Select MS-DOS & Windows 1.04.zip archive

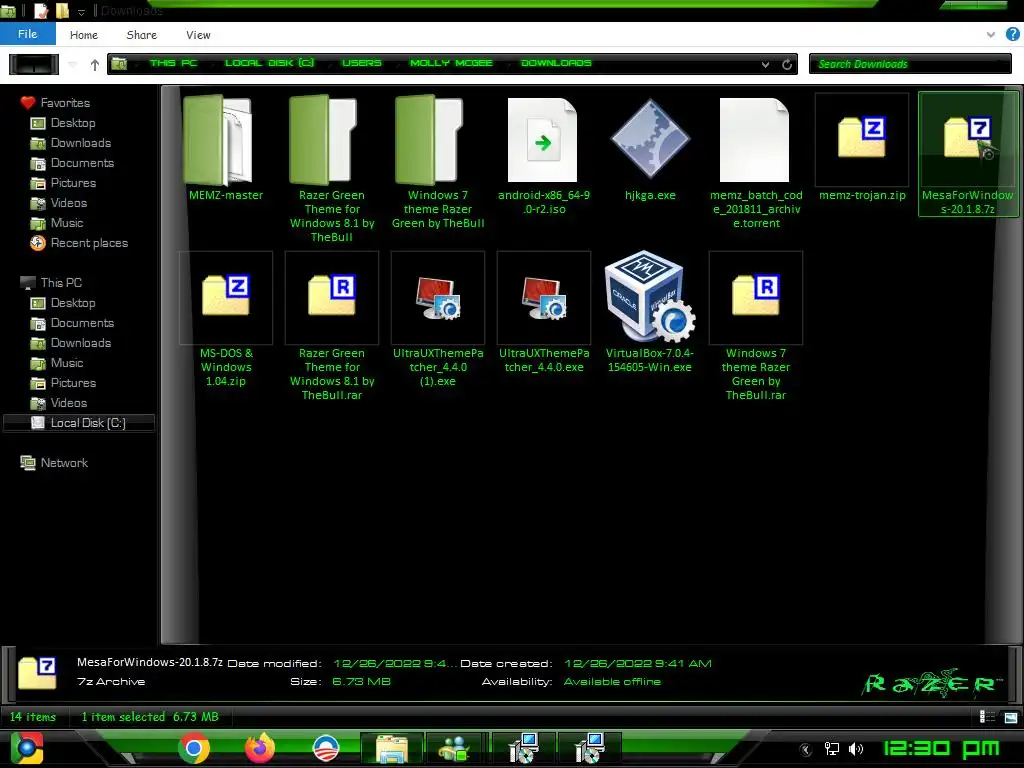[x=226, y=320]
